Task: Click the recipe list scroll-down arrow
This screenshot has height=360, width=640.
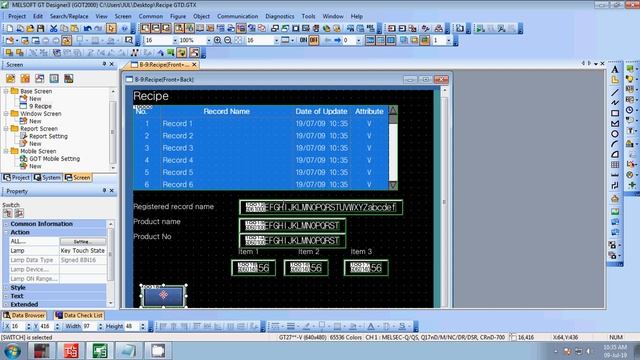Action: [393, 185]
